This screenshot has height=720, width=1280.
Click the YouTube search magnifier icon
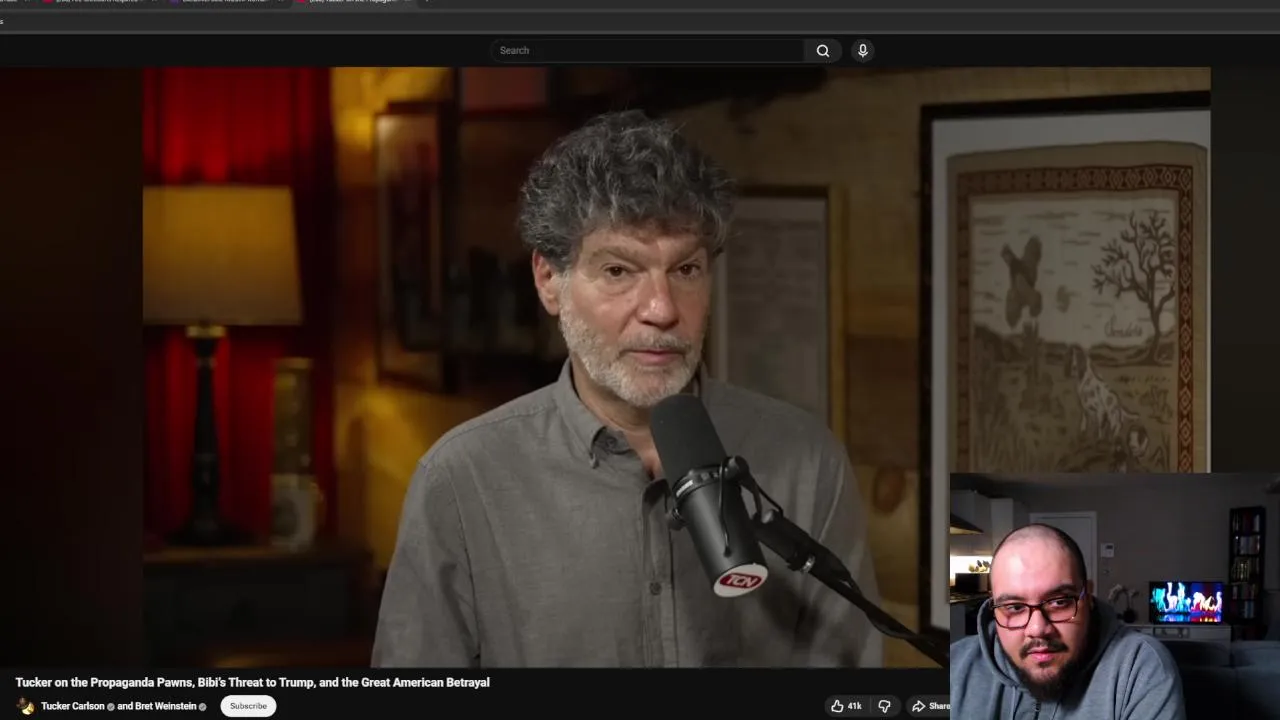coord(822,51)
